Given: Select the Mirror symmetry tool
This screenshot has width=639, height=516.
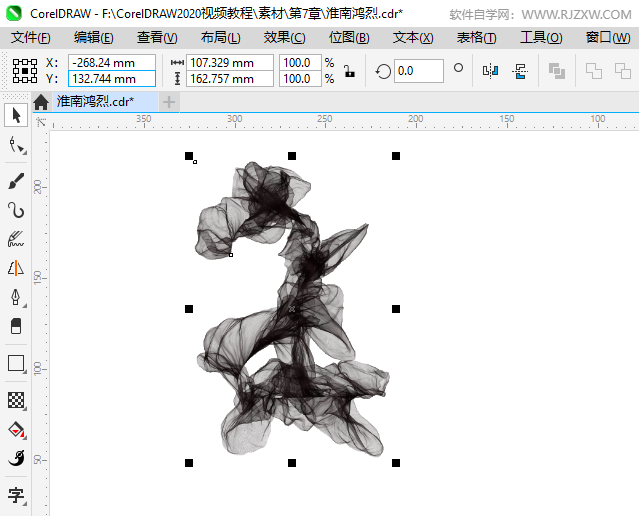Looking at the screenshot, I should (16, 268).
